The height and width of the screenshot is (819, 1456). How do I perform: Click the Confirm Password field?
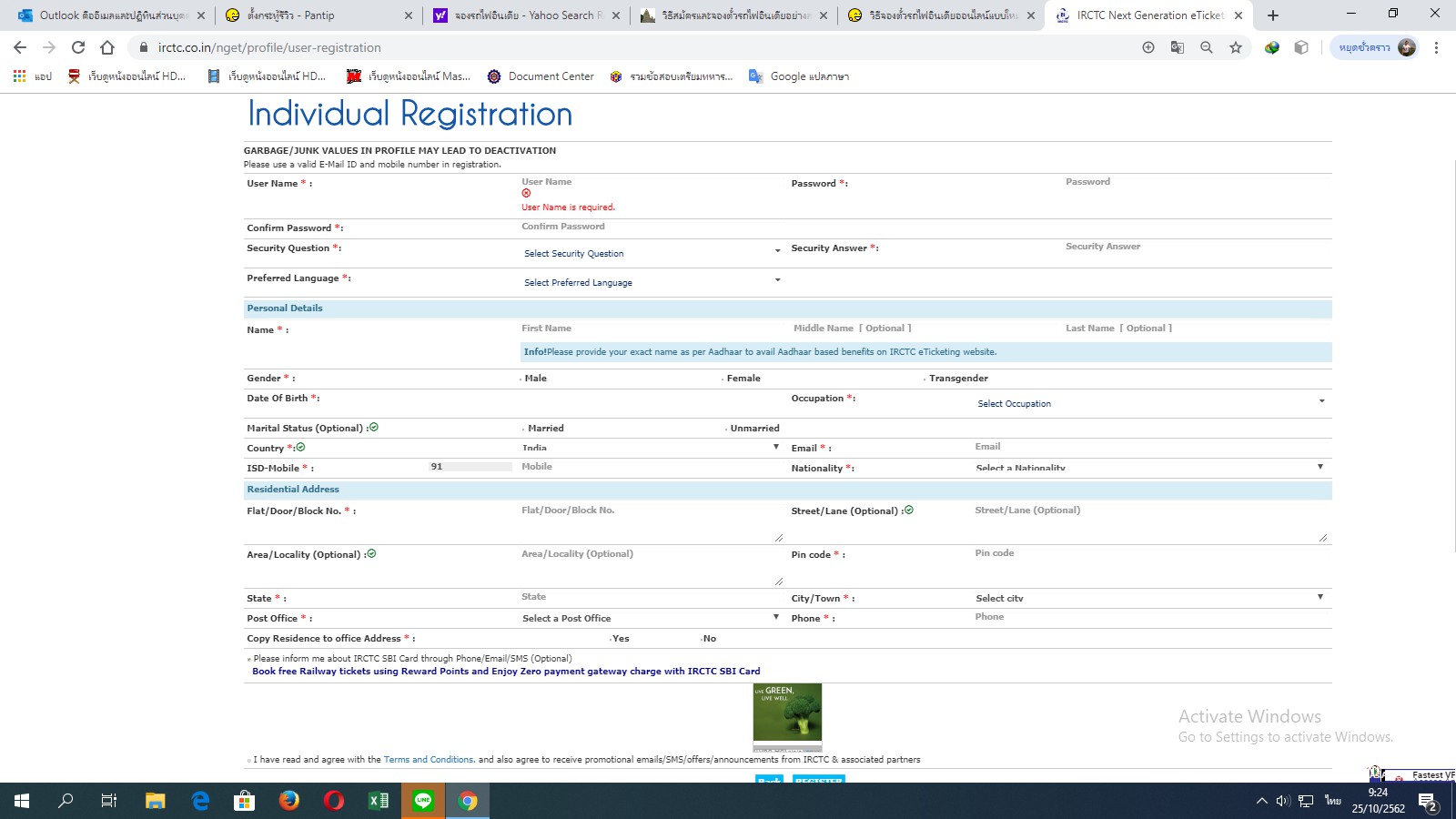click(x=651, y=227)
